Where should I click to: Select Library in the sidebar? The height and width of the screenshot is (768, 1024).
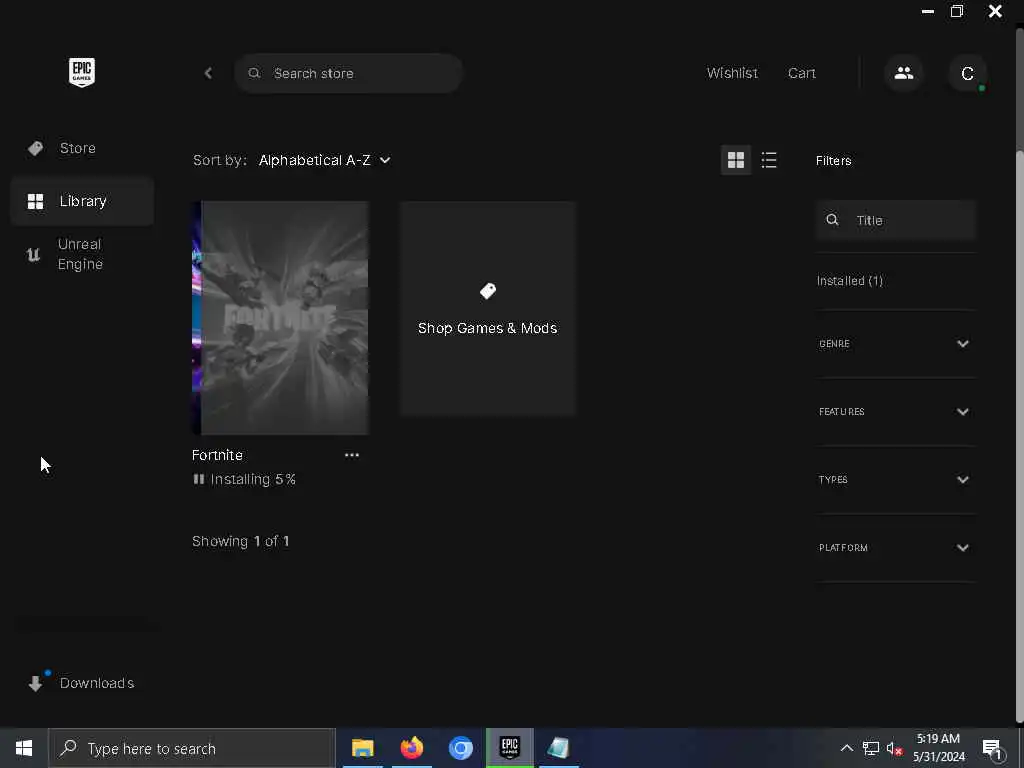pyautogui.click(x=82, y=201)
